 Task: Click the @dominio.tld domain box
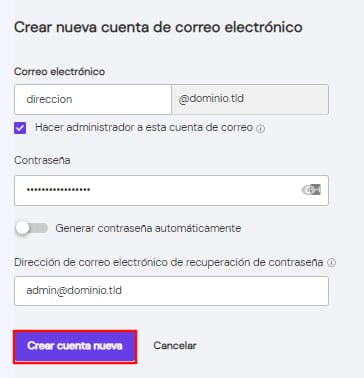(250, 99)
